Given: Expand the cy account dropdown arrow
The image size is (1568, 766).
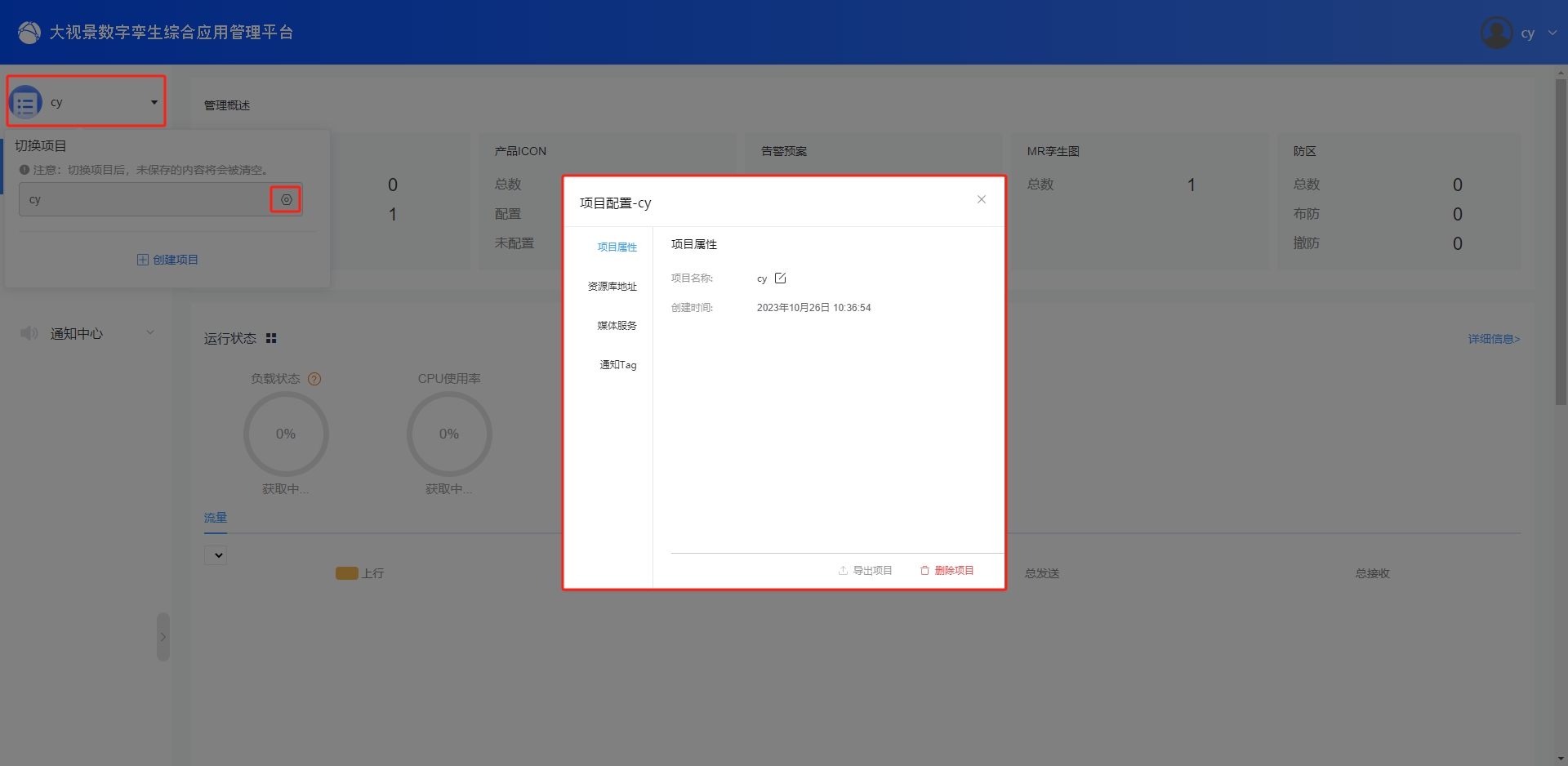Looking at the screenshot, I should [x=1552, y=33].
